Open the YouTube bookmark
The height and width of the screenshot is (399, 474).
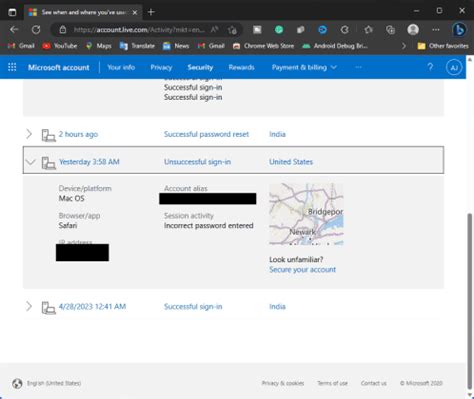60,46
